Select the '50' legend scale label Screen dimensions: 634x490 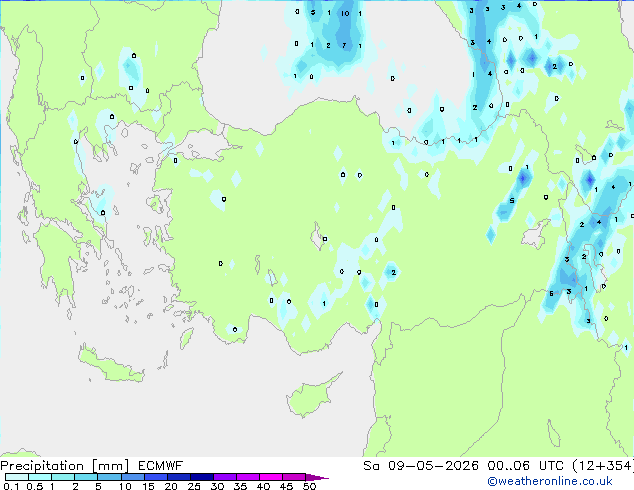309,486
